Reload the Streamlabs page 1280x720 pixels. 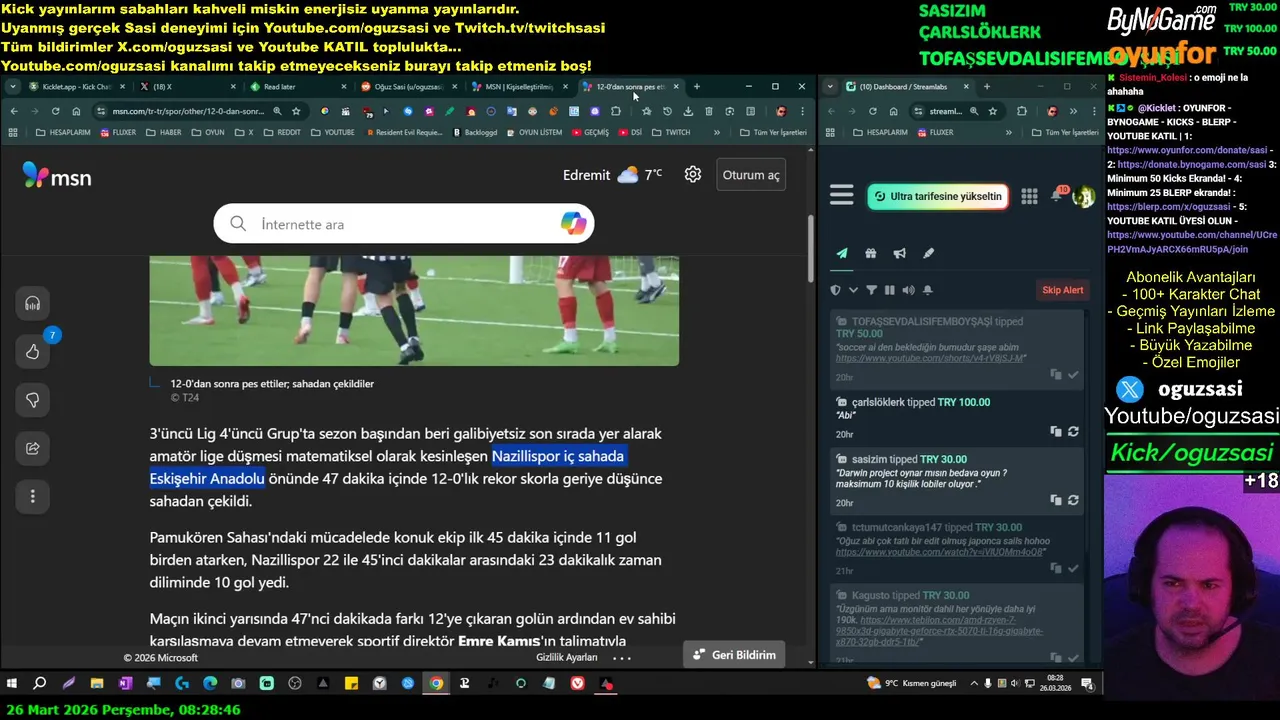pos(873,111)
